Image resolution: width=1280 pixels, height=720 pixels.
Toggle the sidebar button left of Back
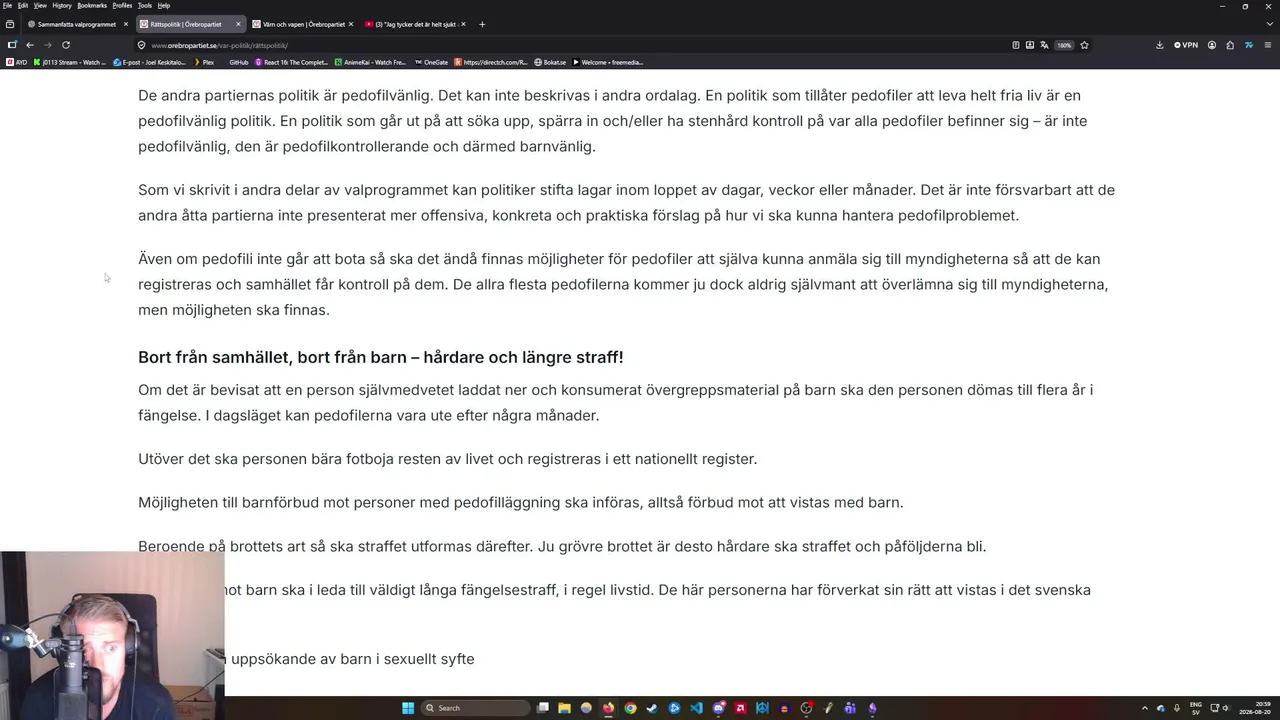[12, 45]
